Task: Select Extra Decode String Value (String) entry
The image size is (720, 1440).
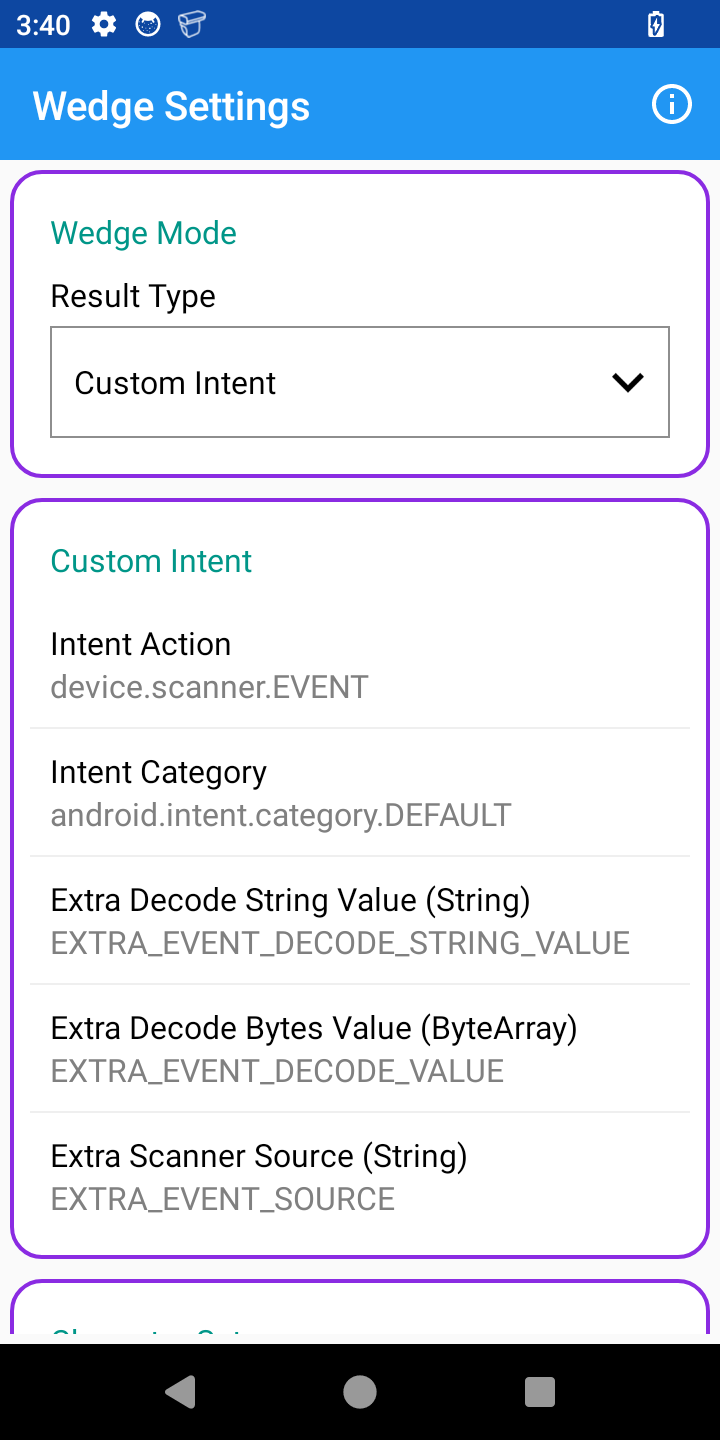Action: tap(360, 921)
